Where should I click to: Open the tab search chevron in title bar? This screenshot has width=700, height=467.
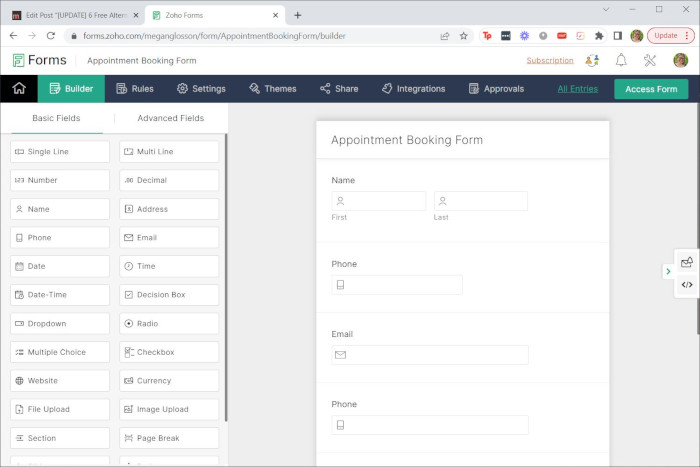tap(606, 9)
